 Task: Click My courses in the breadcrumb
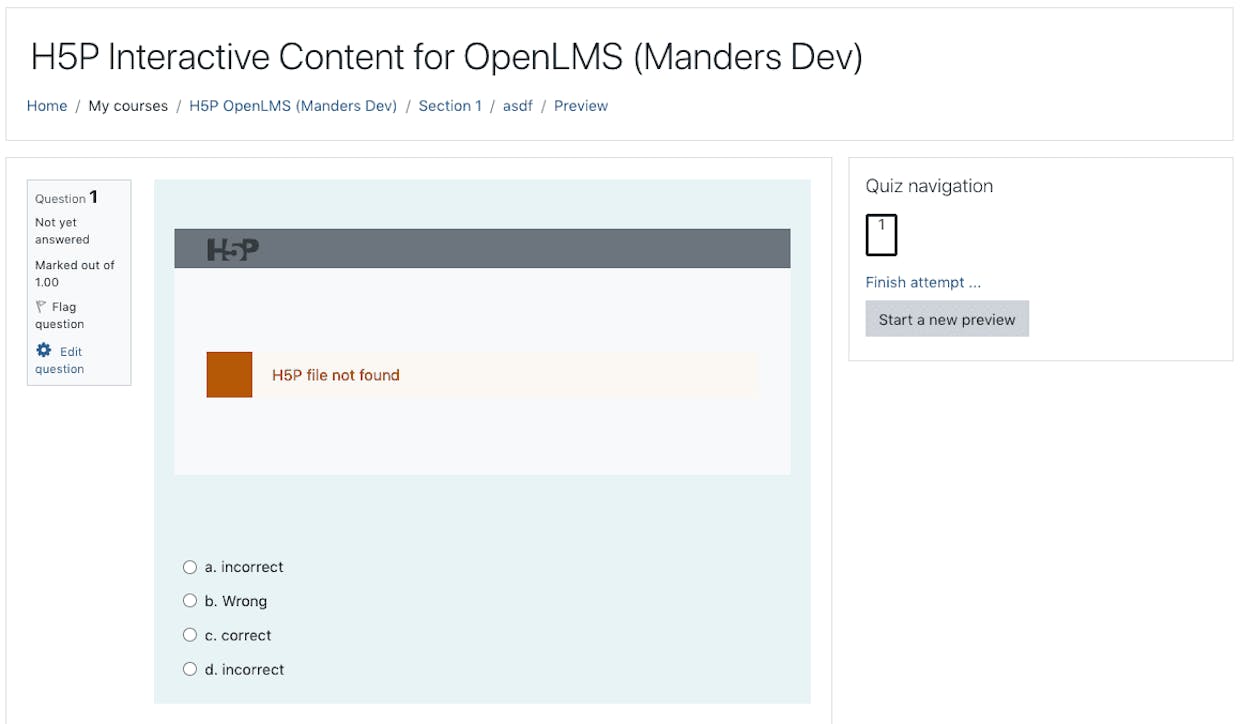[128, 106]
